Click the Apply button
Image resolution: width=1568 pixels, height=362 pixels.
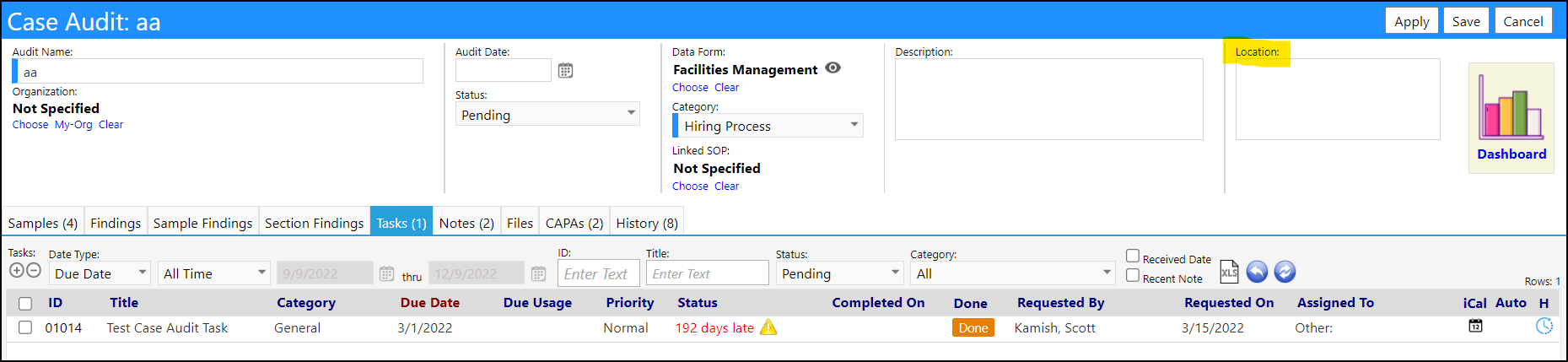coord(1412,21)
